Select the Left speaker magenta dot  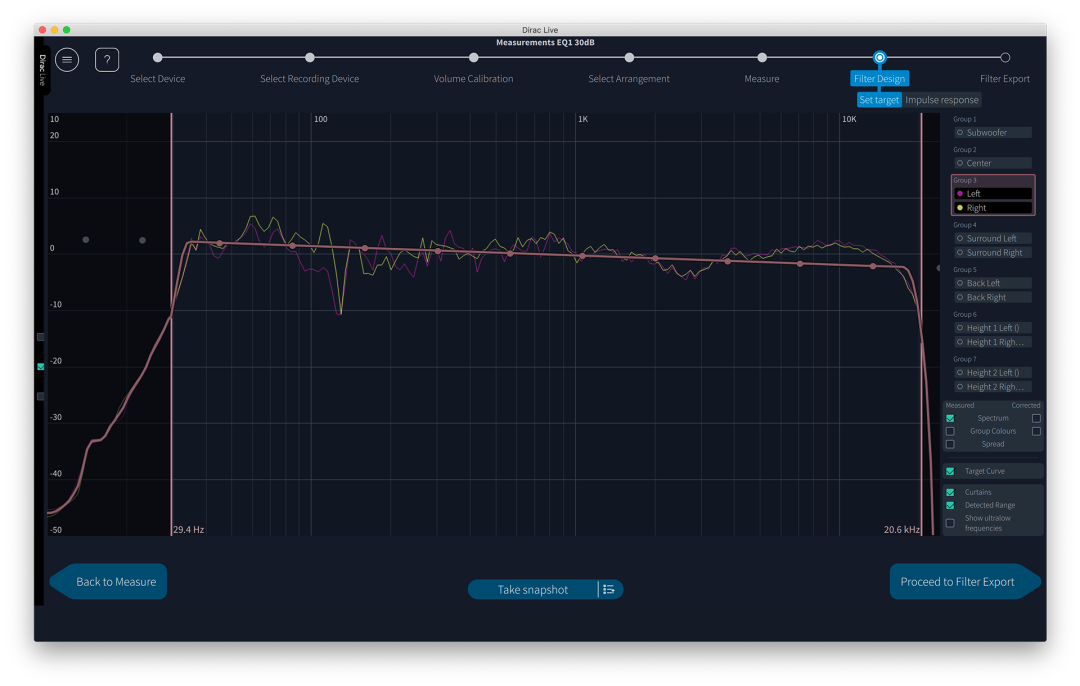961,194
